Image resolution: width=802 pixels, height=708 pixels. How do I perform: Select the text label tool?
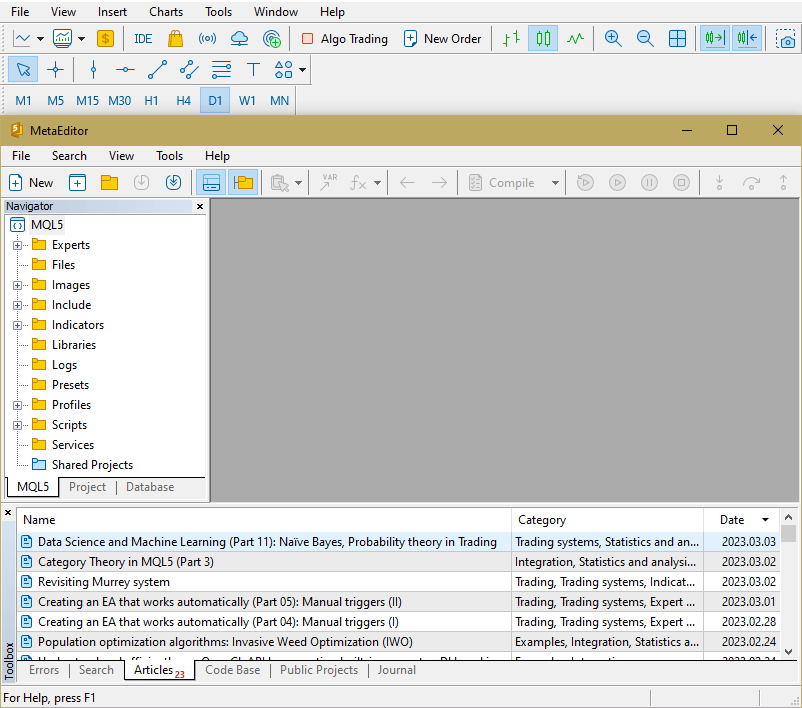[x=253, y=69]
